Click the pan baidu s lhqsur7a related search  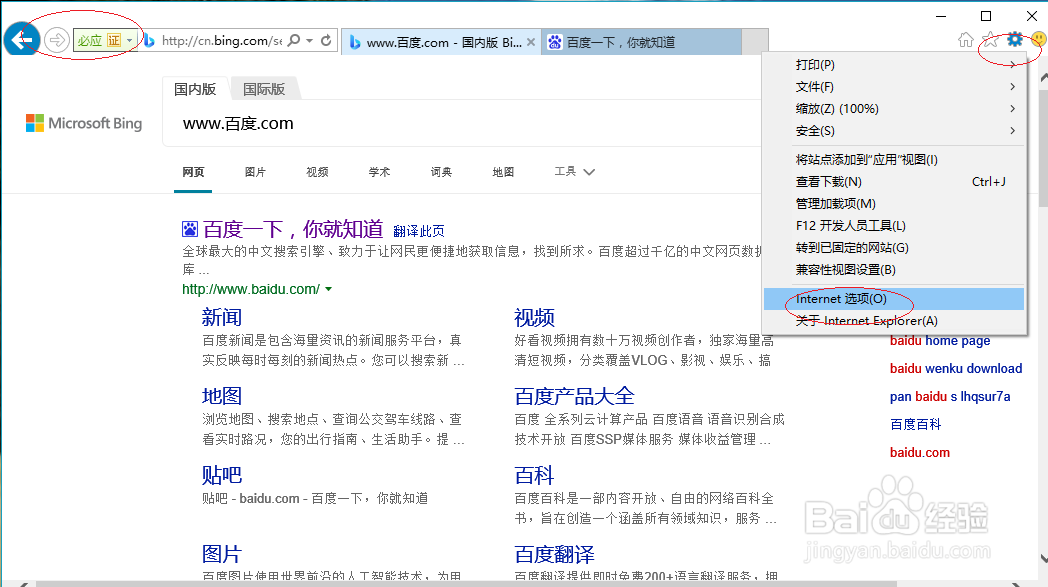pos(950,396)
